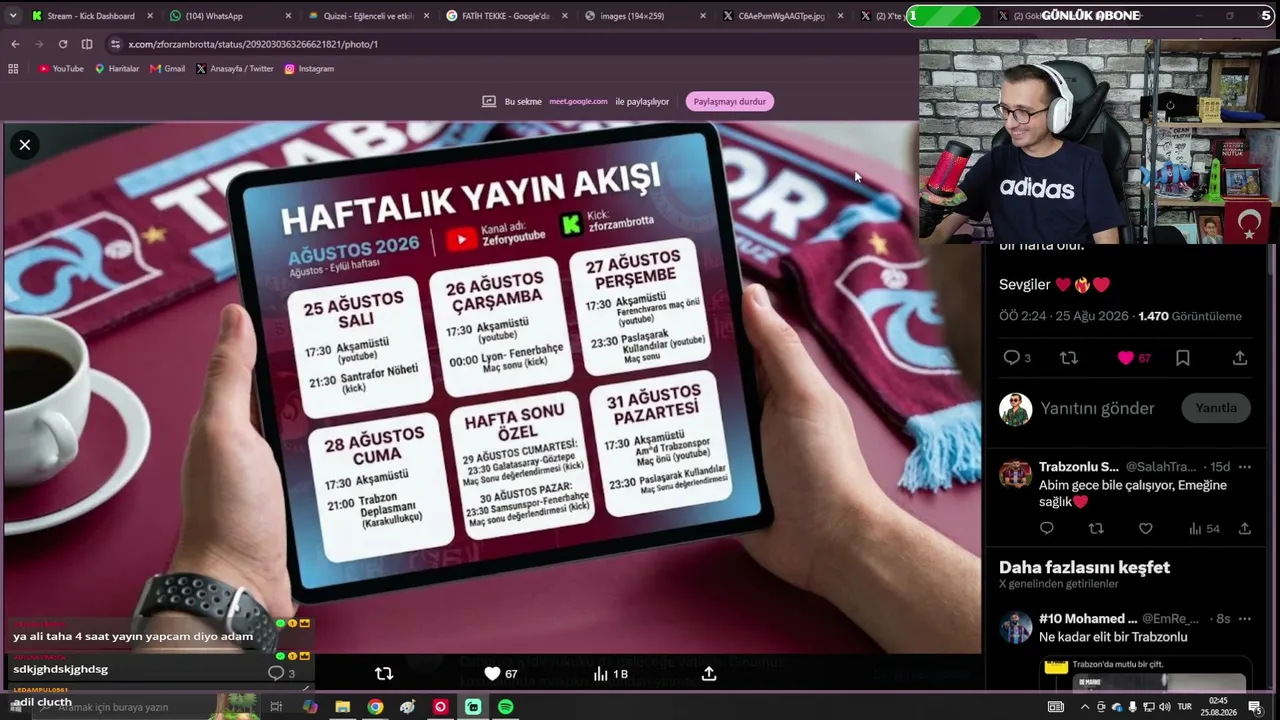
Task: Switch to the FATİH TEKKE Google tab
Action: coord(505,16)
